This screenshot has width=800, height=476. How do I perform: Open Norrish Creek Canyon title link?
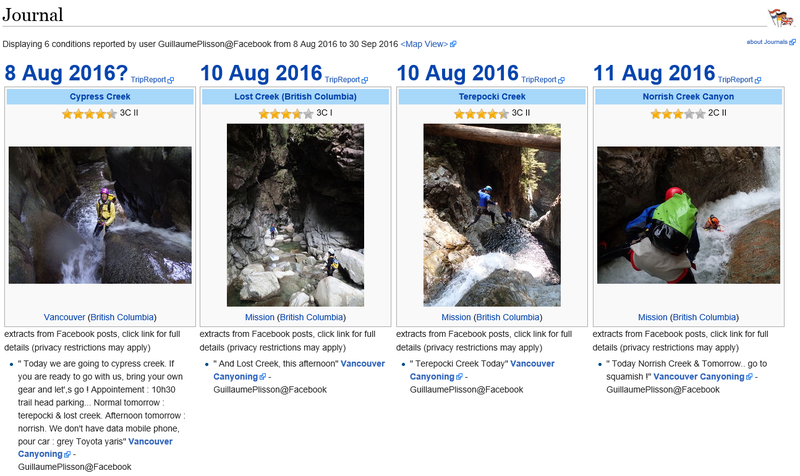click(x=688, y=96)
